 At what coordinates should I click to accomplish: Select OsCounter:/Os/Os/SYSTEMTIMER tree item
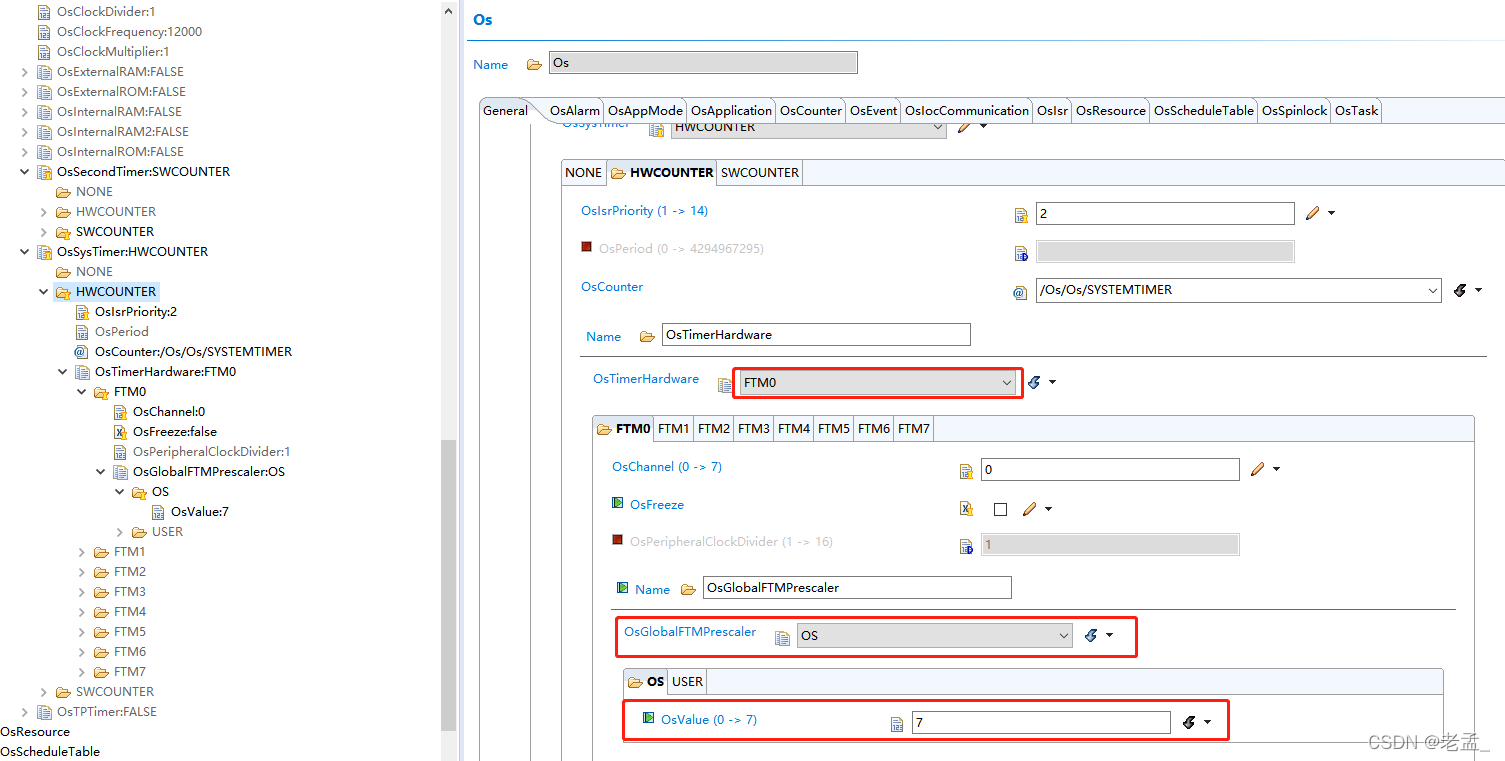pos(193,352)
